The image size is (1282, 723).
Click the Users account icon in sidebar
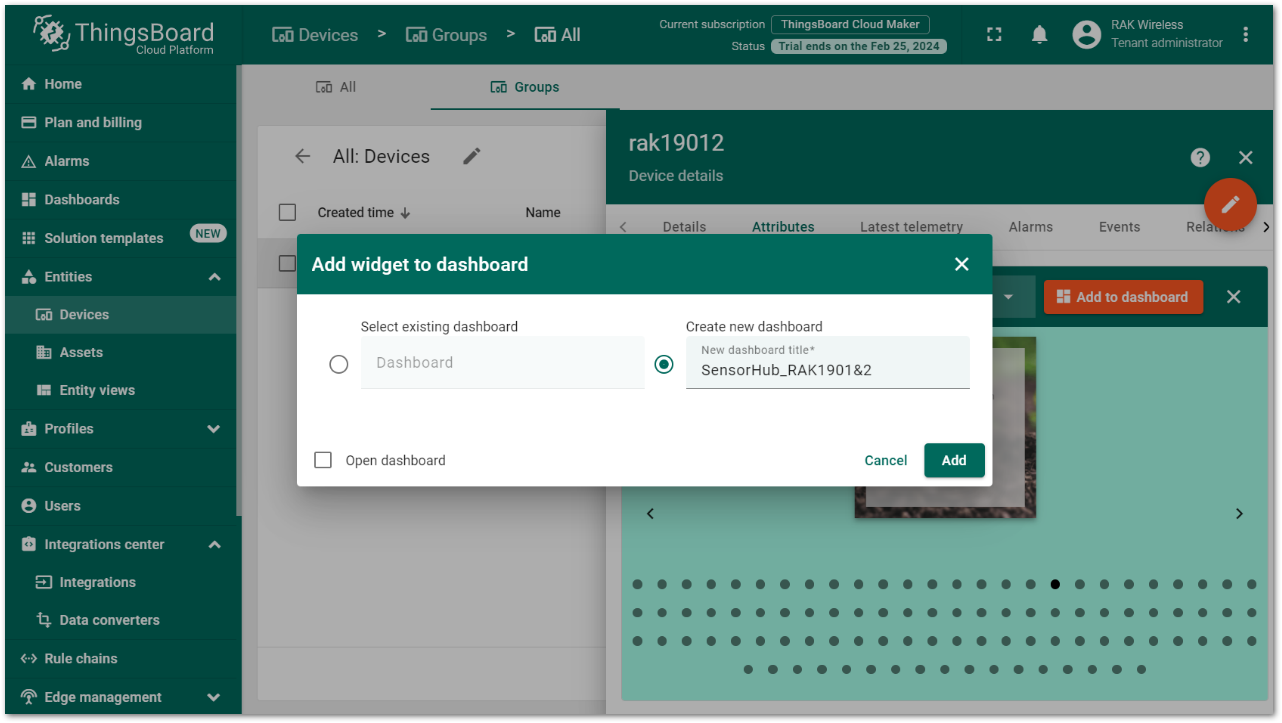29,506
